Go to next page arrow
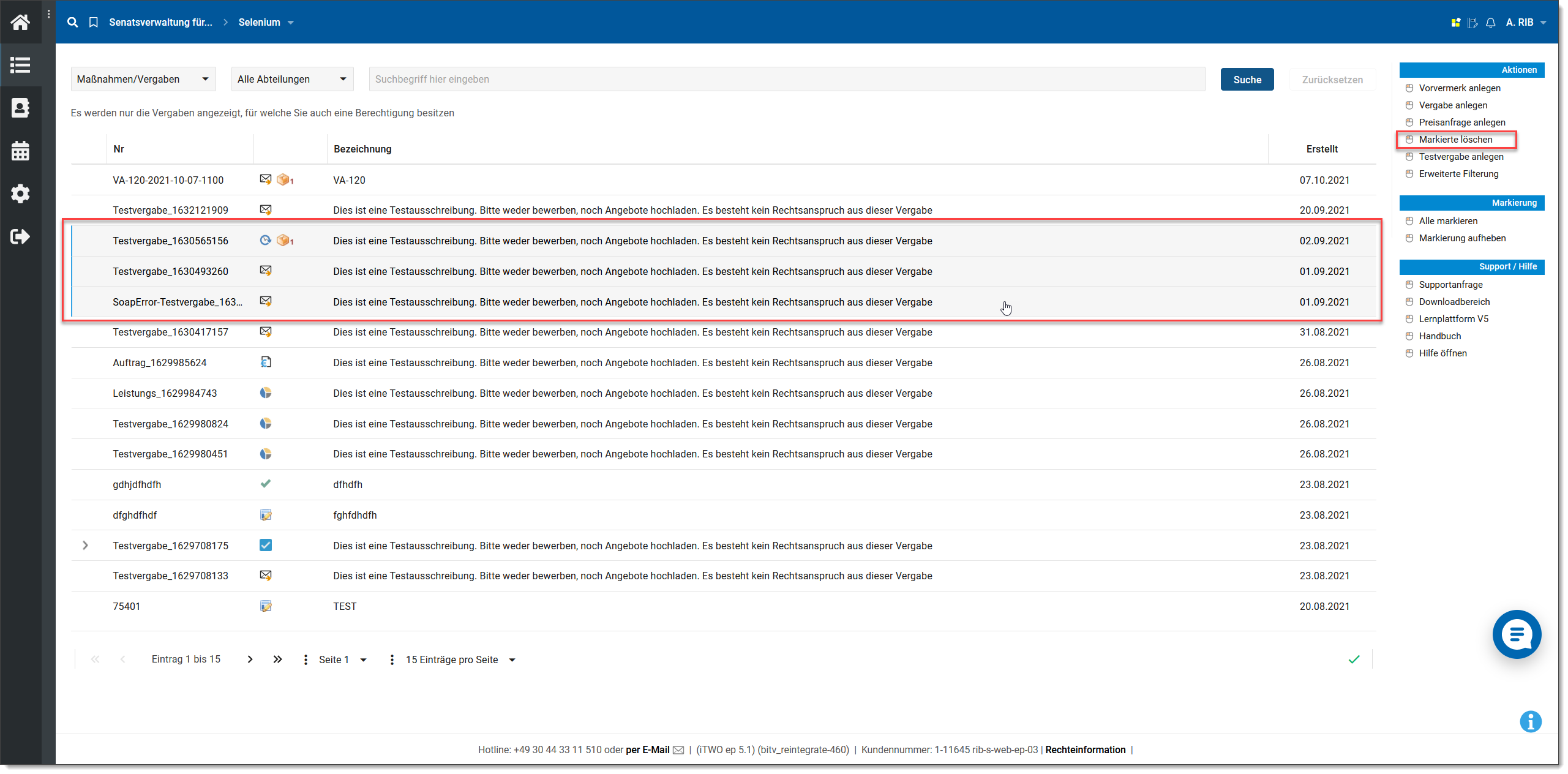1568x774 pixels. point(250,659)
